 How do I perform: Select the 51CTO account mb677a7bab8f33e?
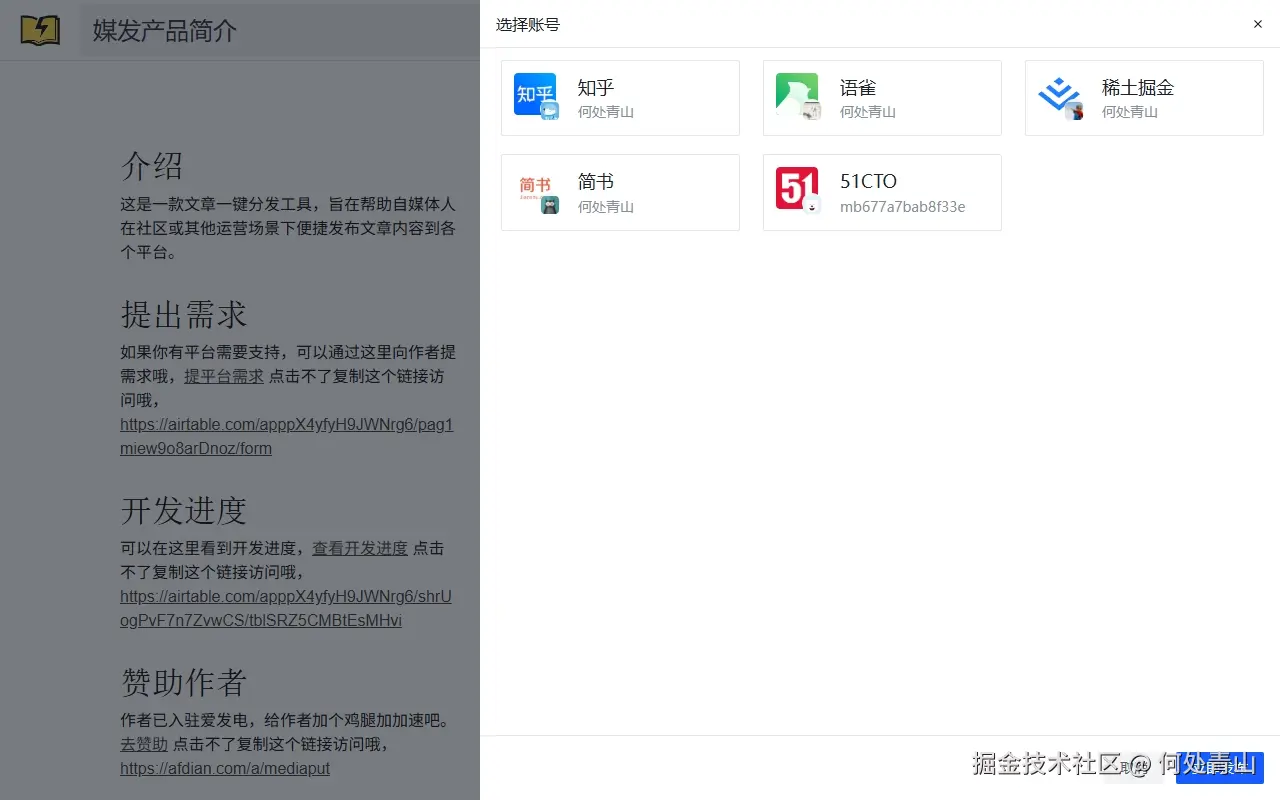point(882,192)
